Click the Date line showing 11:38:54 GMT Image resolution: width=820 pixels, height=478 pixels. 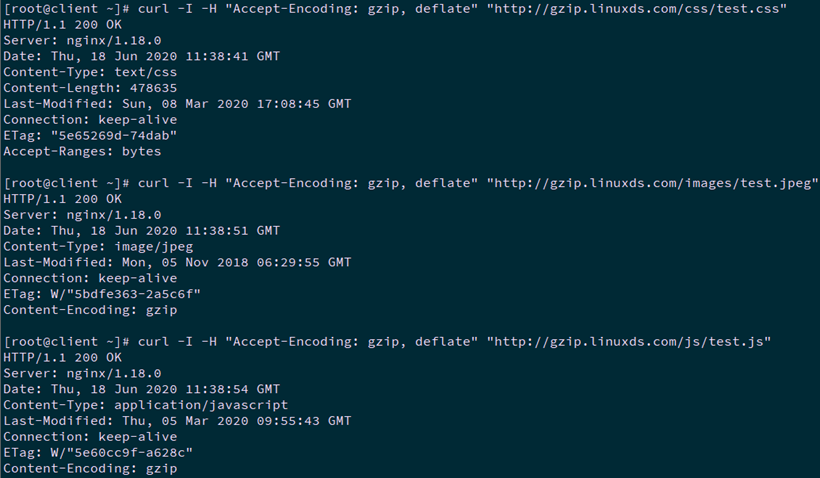pyautogui.click(x=142, y=389)
